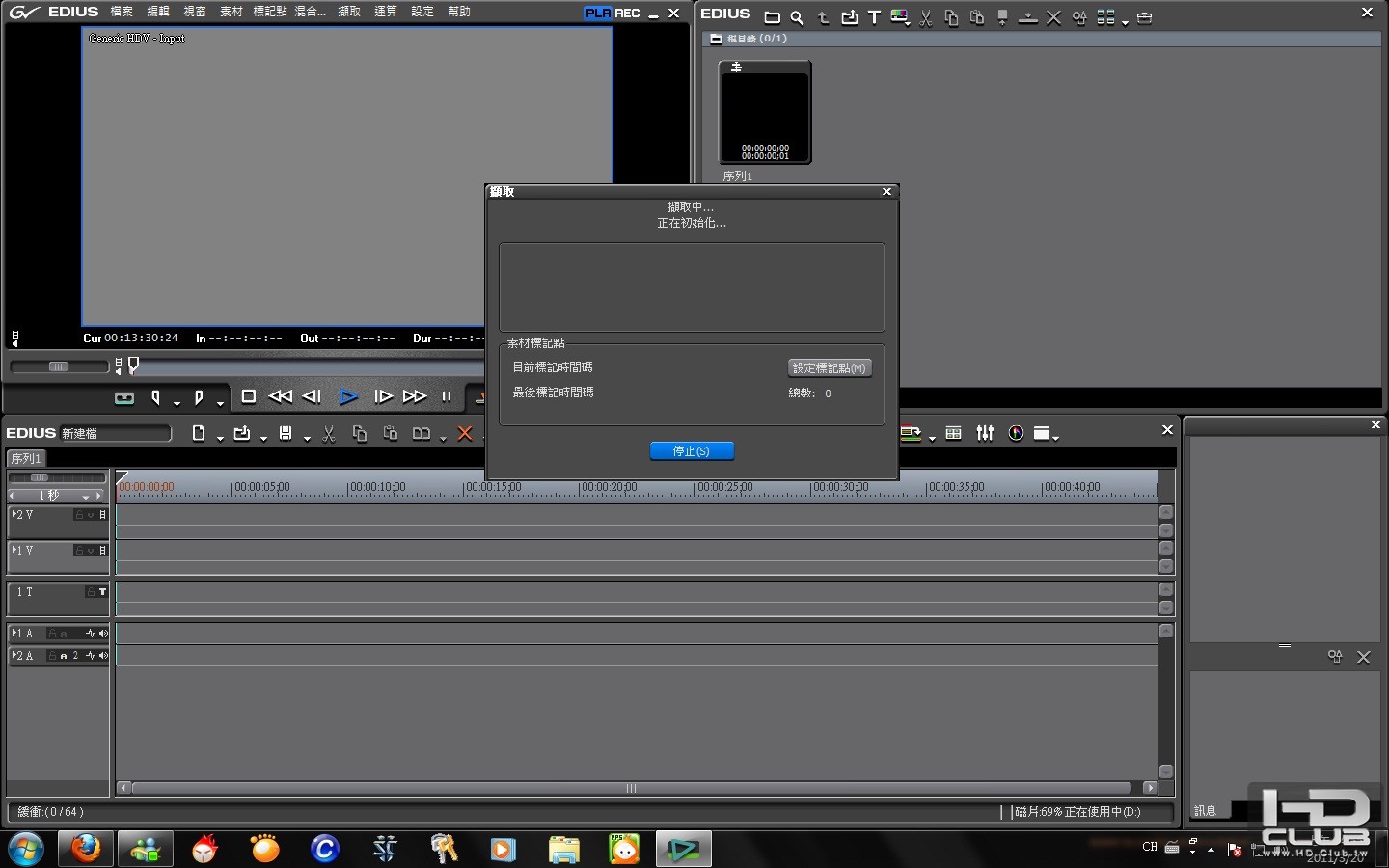Click the Fast Forward playback icon
This screenshot has width=1389, height=868.
[x=415, y=396]
